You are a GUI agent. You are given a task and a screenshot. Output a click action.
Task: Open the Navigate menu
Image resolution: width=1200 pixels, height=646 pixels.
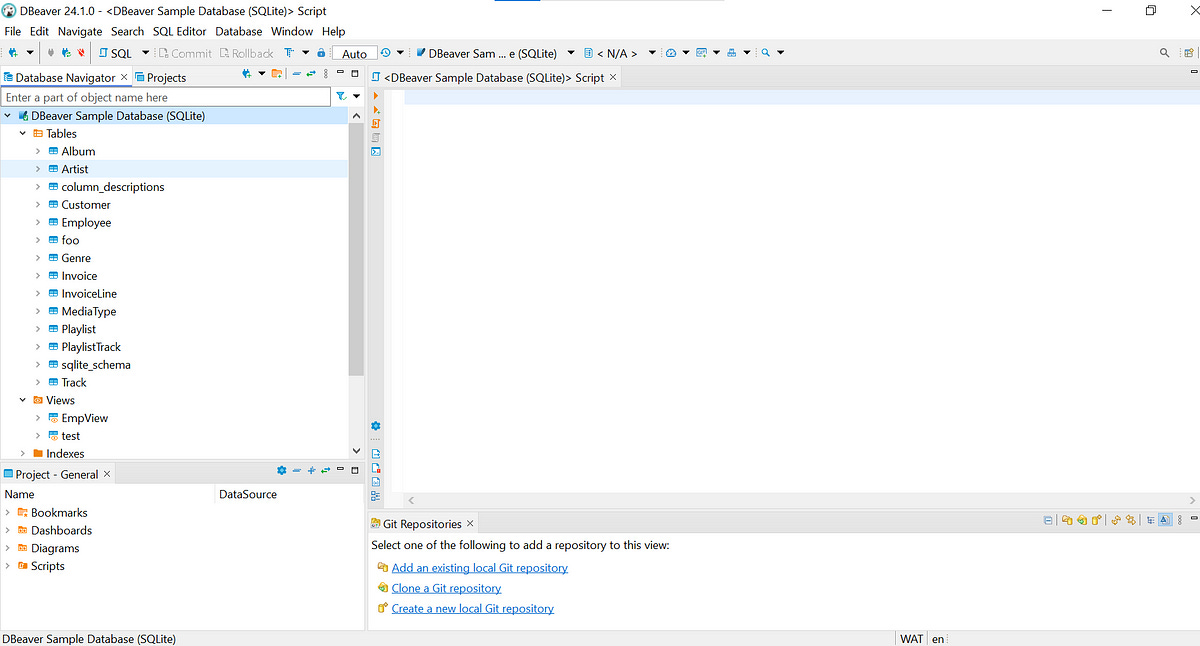[80, 31]
